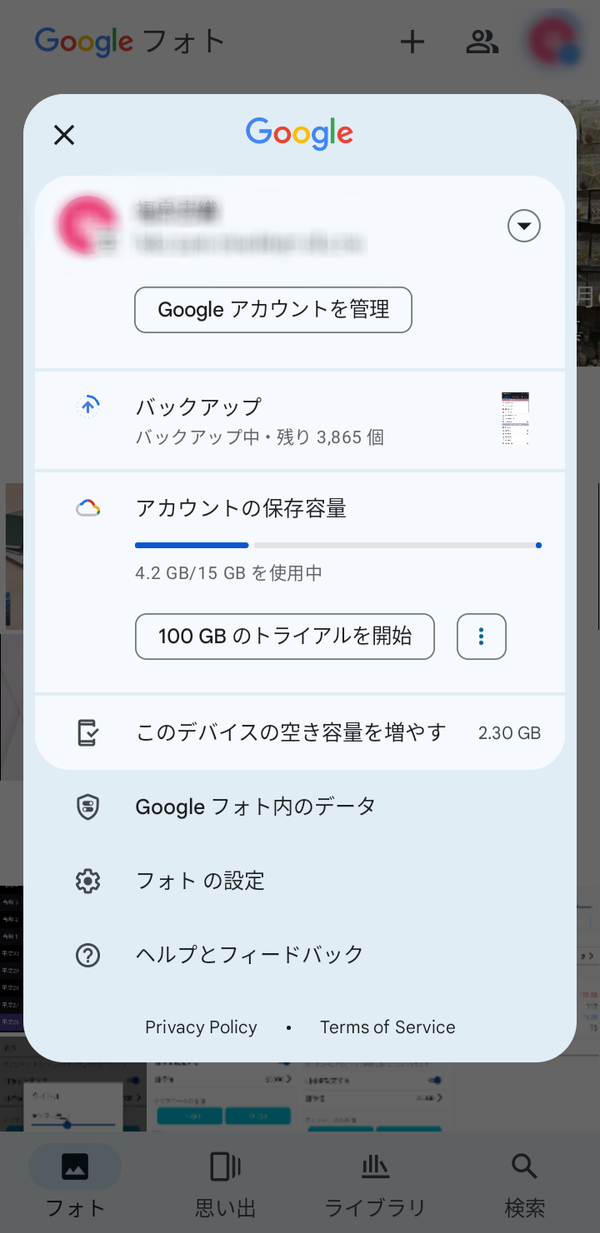Start the 100 GB のトライアルを開始

click(285, 636)
